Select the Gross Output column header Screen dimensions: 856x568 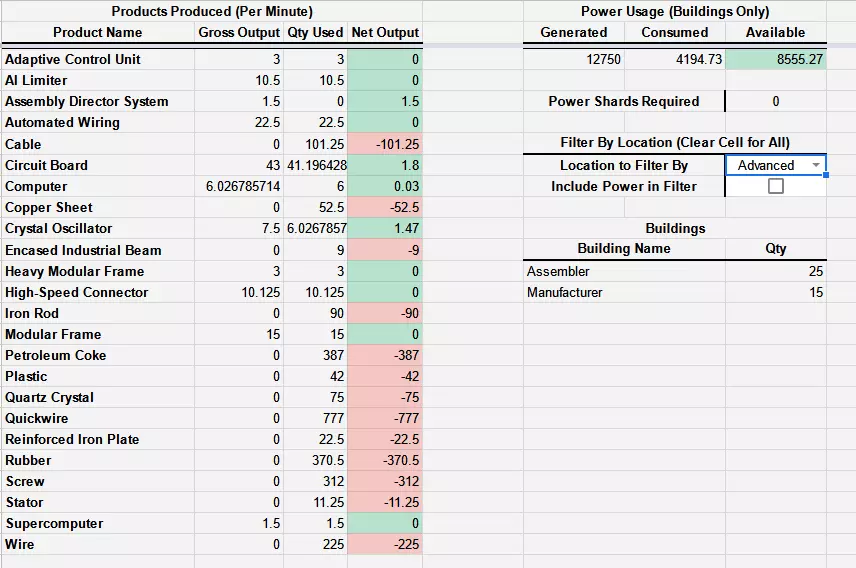click(x=240, y=32)
